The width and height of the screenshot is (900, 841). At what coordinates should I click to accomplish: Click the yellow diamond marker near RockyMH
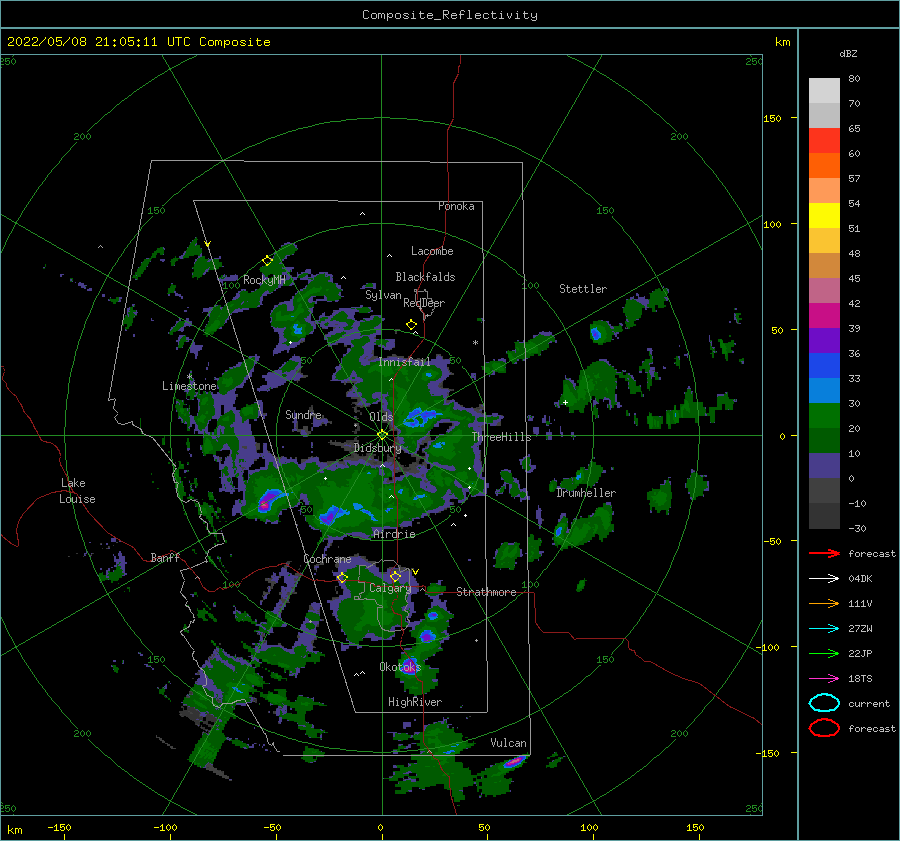coord(267,261)
